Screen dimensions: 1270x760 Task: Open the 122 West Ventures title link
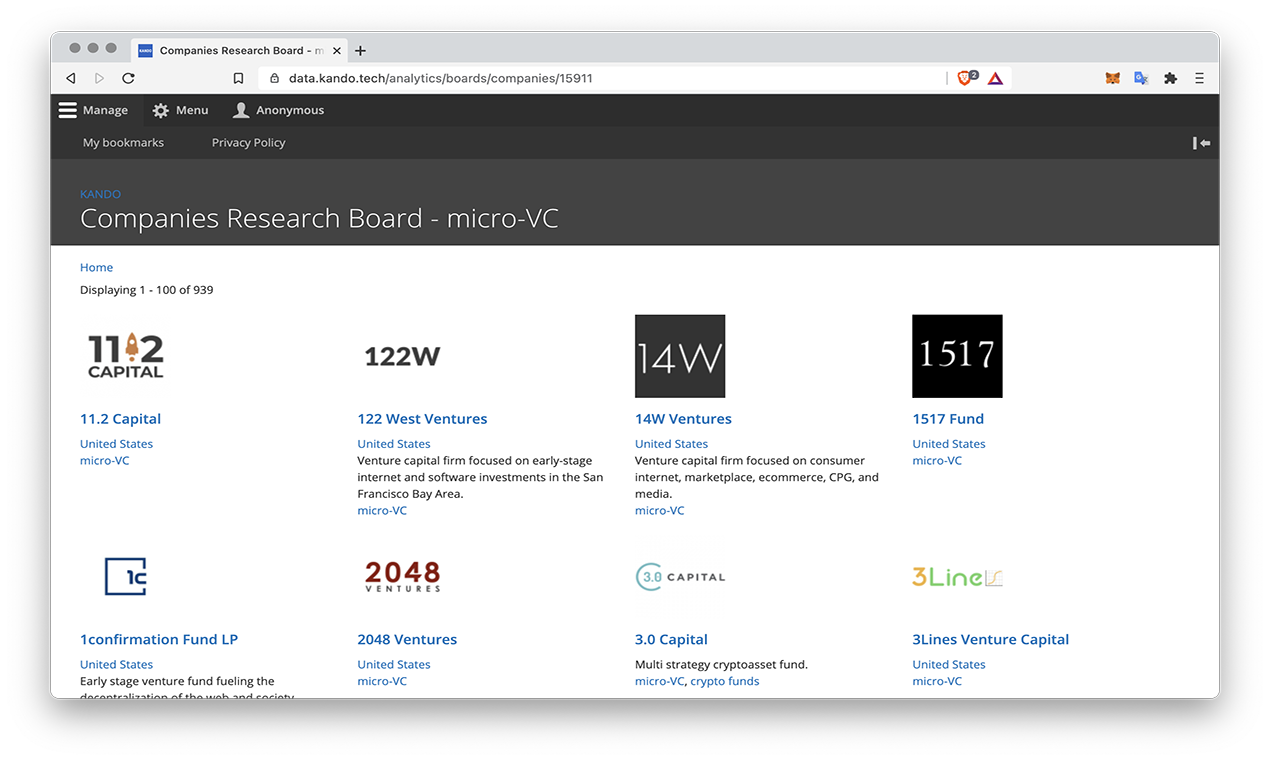click(422, 419)
